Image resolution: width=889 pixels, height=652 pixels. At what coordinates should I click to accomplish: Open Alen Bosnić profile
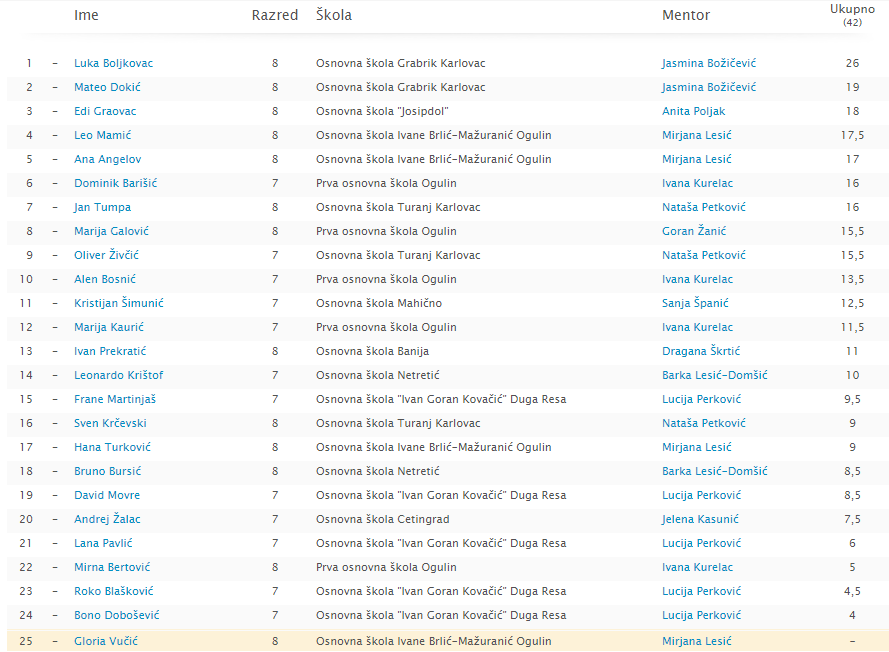[x=105, y=279]
